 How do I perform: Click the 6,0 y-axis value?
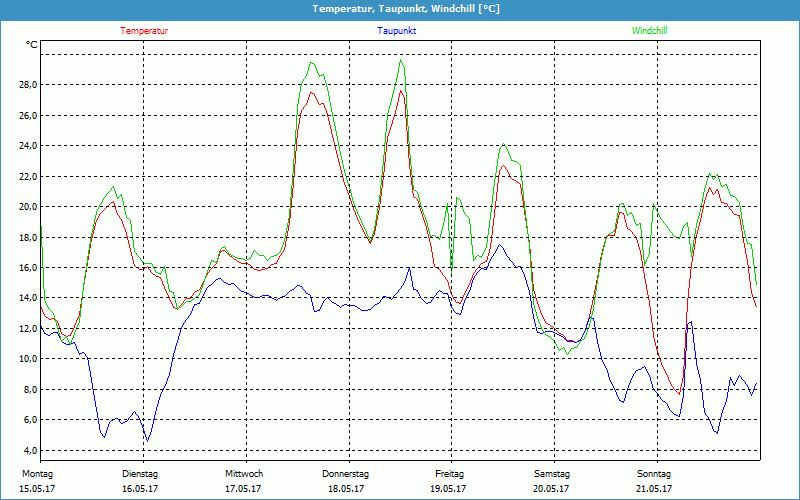[30, 420]
